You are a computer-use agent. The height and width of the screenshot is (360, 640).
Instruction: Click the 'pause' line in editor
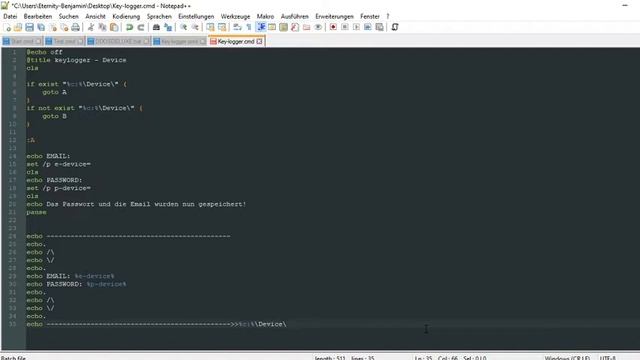click(x=36, y=212)
